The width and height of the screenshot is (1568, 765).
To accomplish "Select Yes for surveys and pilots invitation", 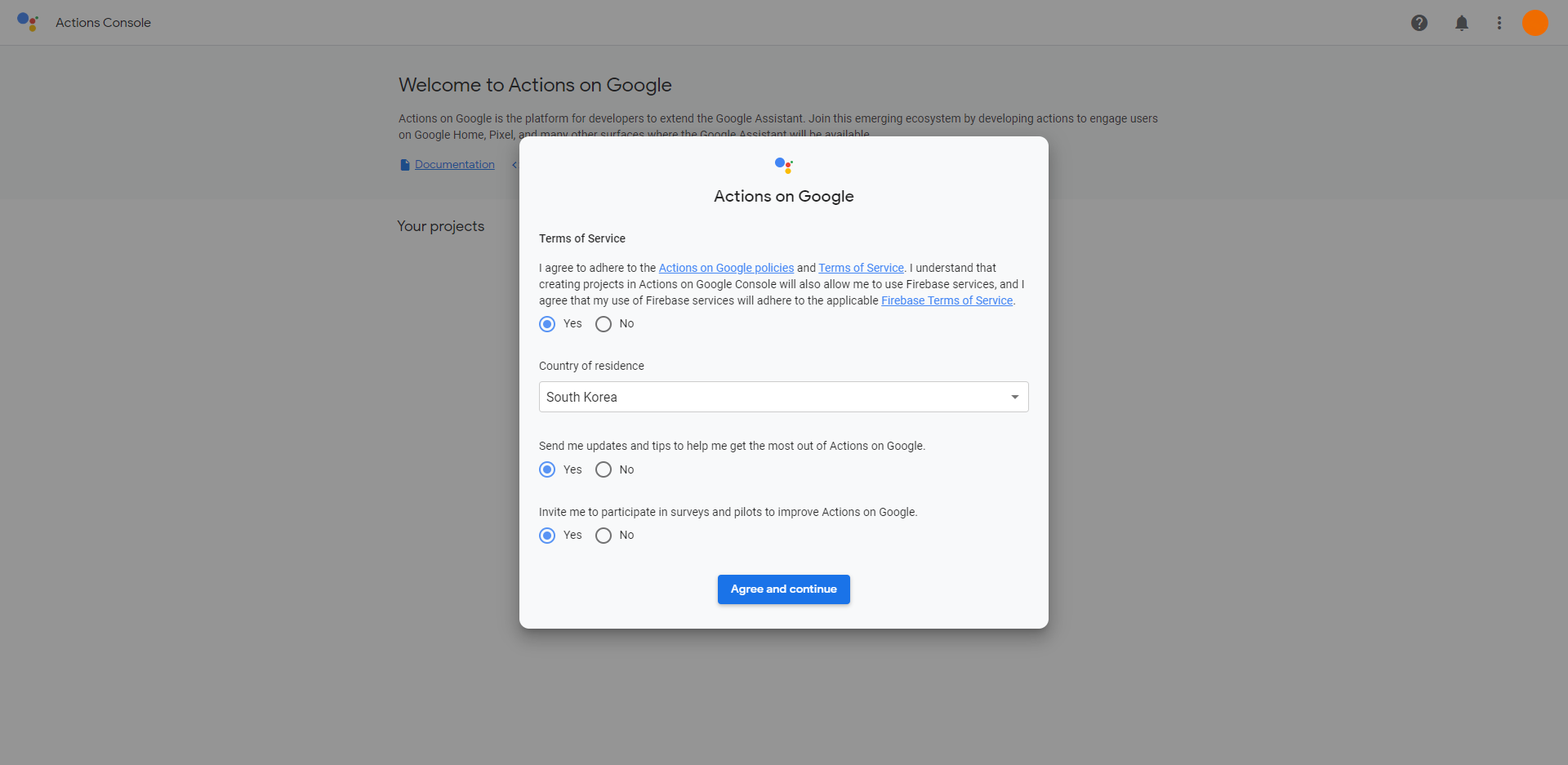I will [x=547, y=536].
